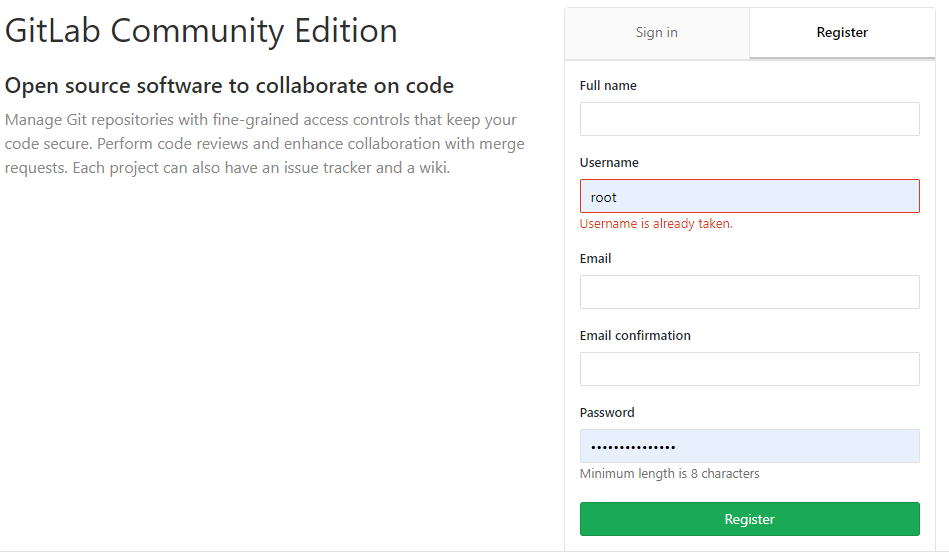Click the Email label above its field
The image size is (949, 557).
pos(595,259)
